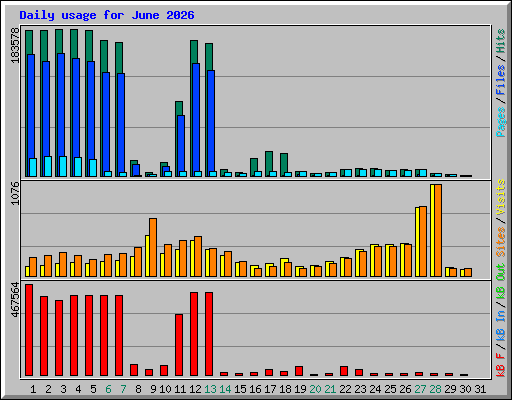512x400 pixels.
Task: Click day 12 on the x-axis
Action: 195,389
